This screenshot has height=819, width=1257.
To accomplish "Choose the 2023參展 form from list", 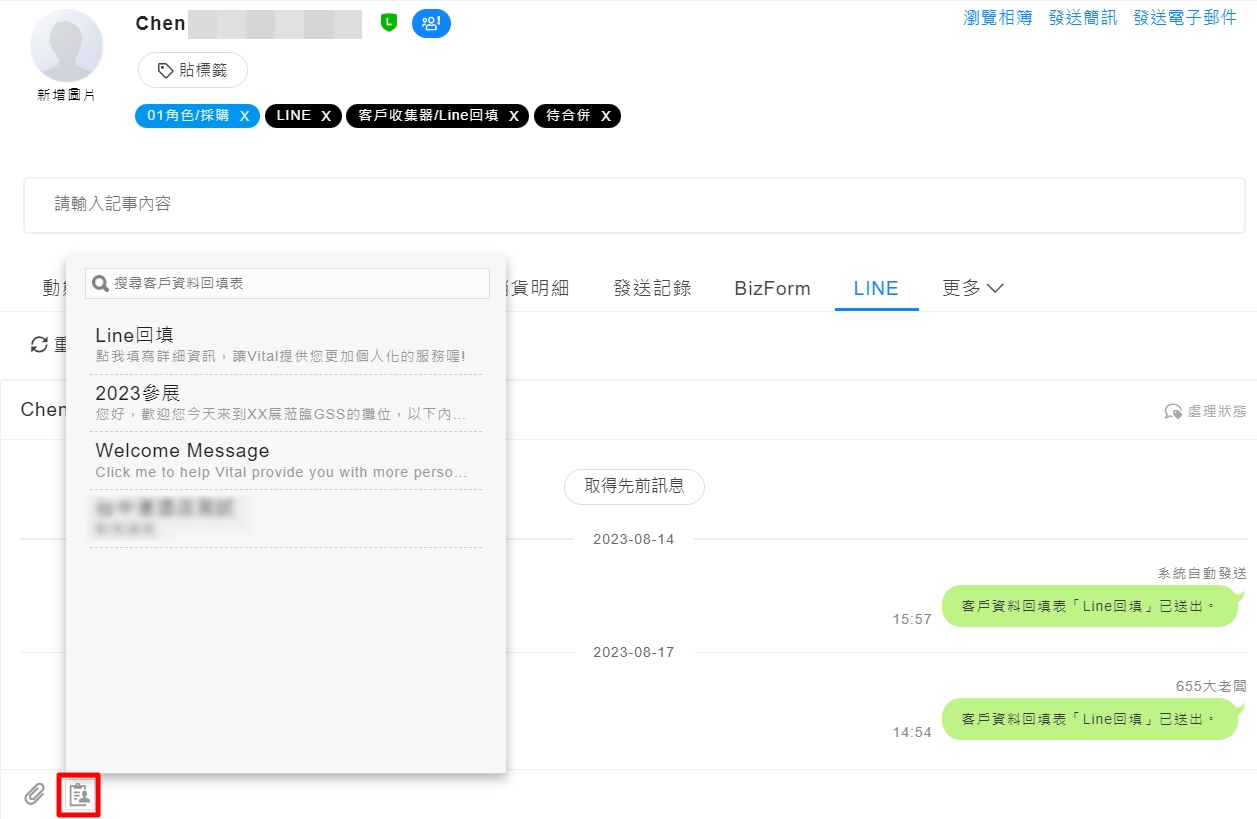I will tap(285, 402).
